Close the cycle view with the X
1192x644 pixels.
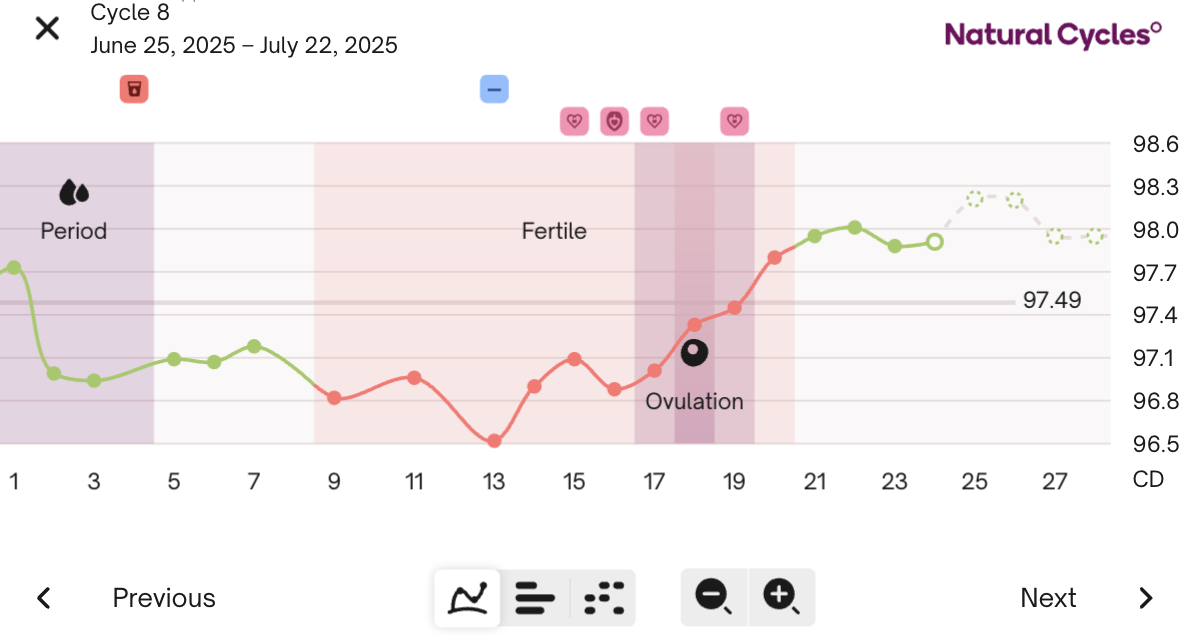(x=46, y=28)
